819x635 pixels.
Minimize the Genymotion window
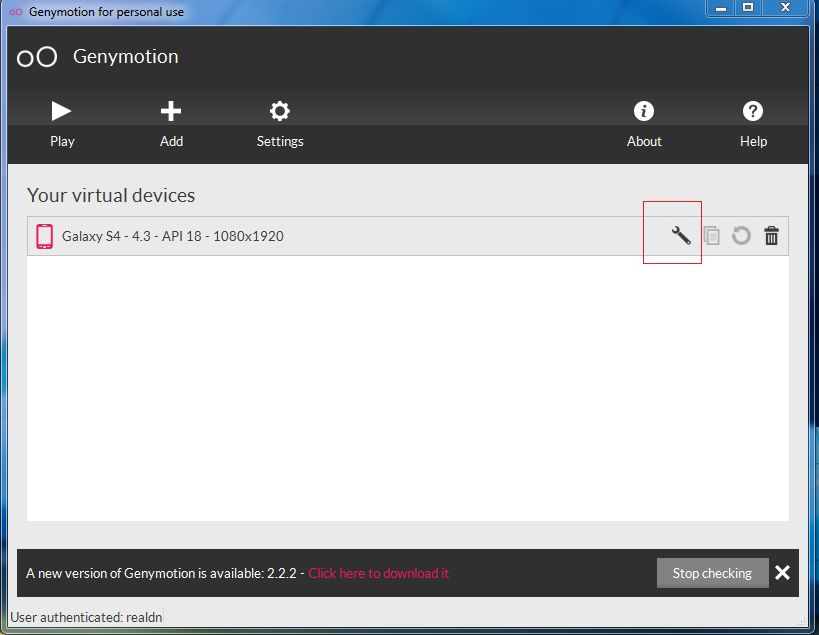[x=721, y=8]
